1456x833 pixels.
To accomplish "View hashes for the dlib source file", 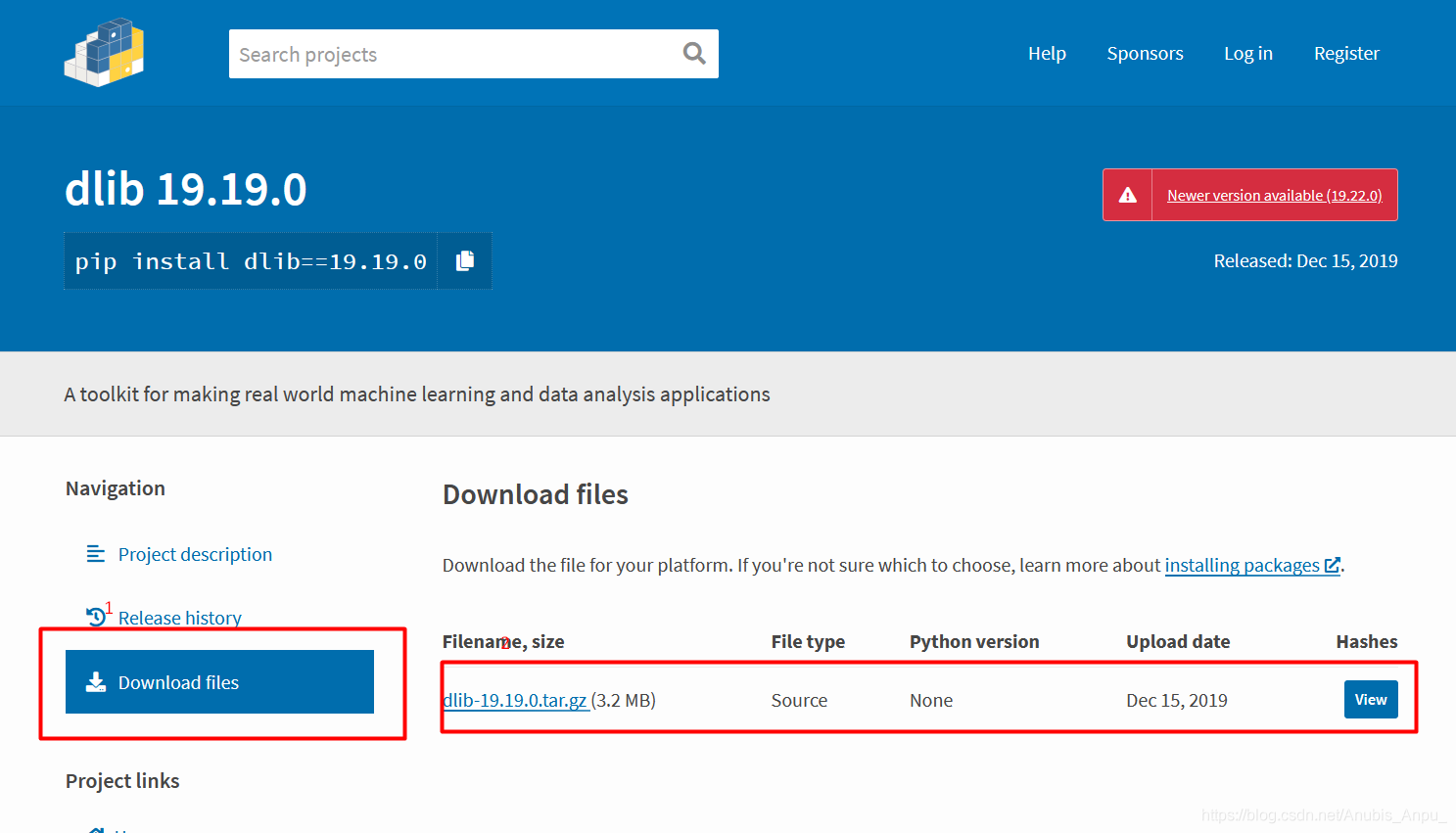I will [1370, 700].
